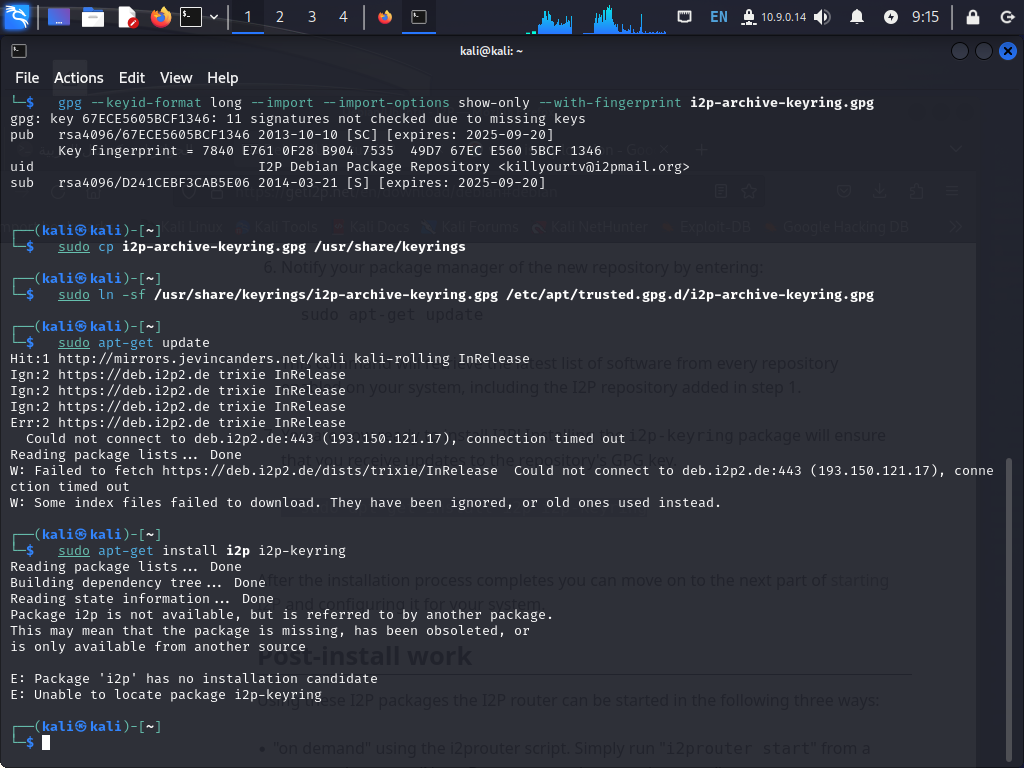Screen dimensions: 1024x768
Task: Click the terminal window icon in title bar
Action: [19, 51]
